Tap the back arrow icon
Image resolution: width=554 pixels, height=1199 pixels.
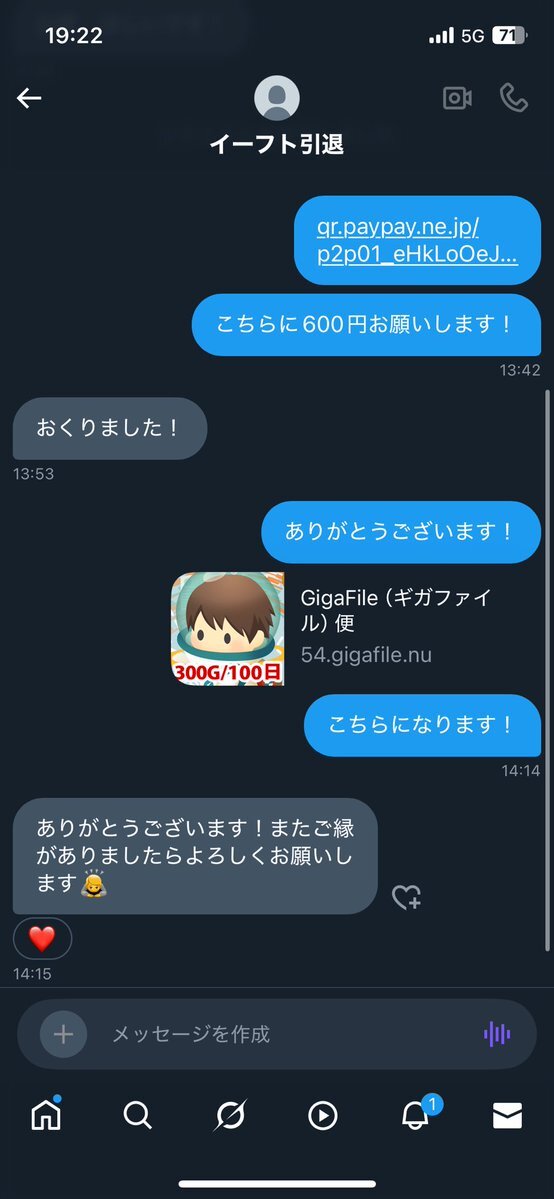29,98
